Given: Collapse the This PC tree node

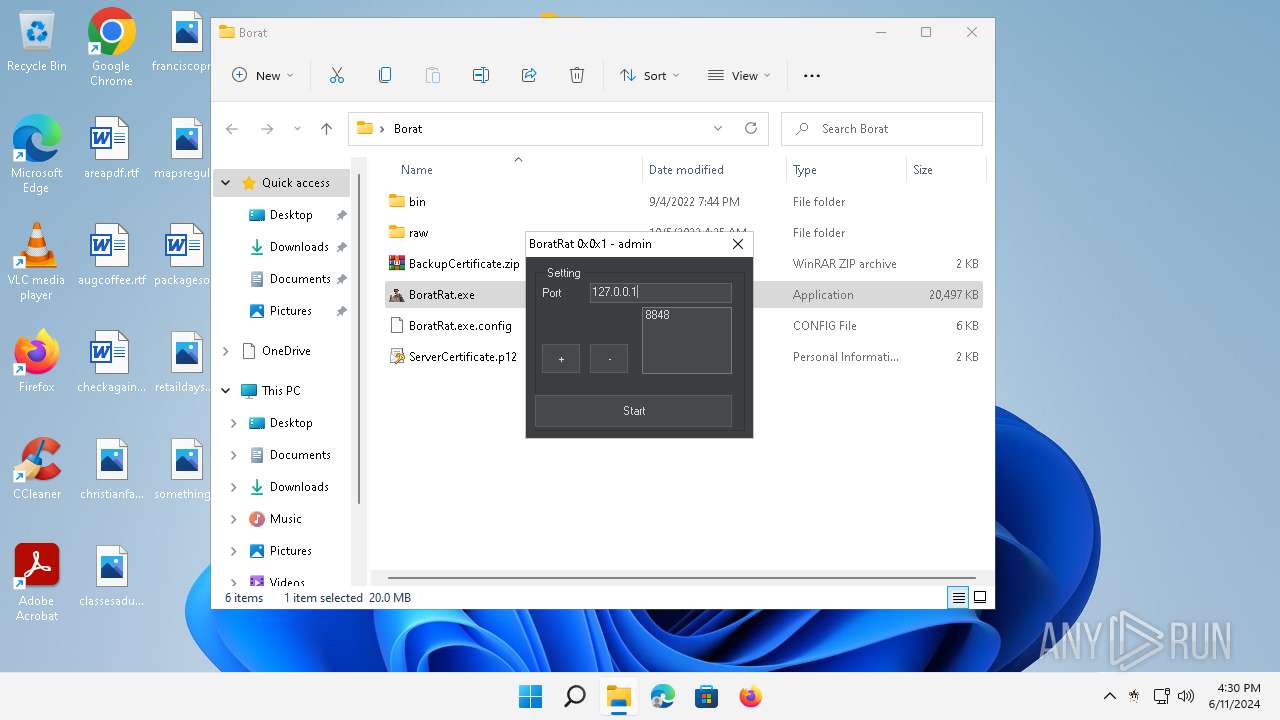Looking at the screenshot, I should [x=226, y=391].
